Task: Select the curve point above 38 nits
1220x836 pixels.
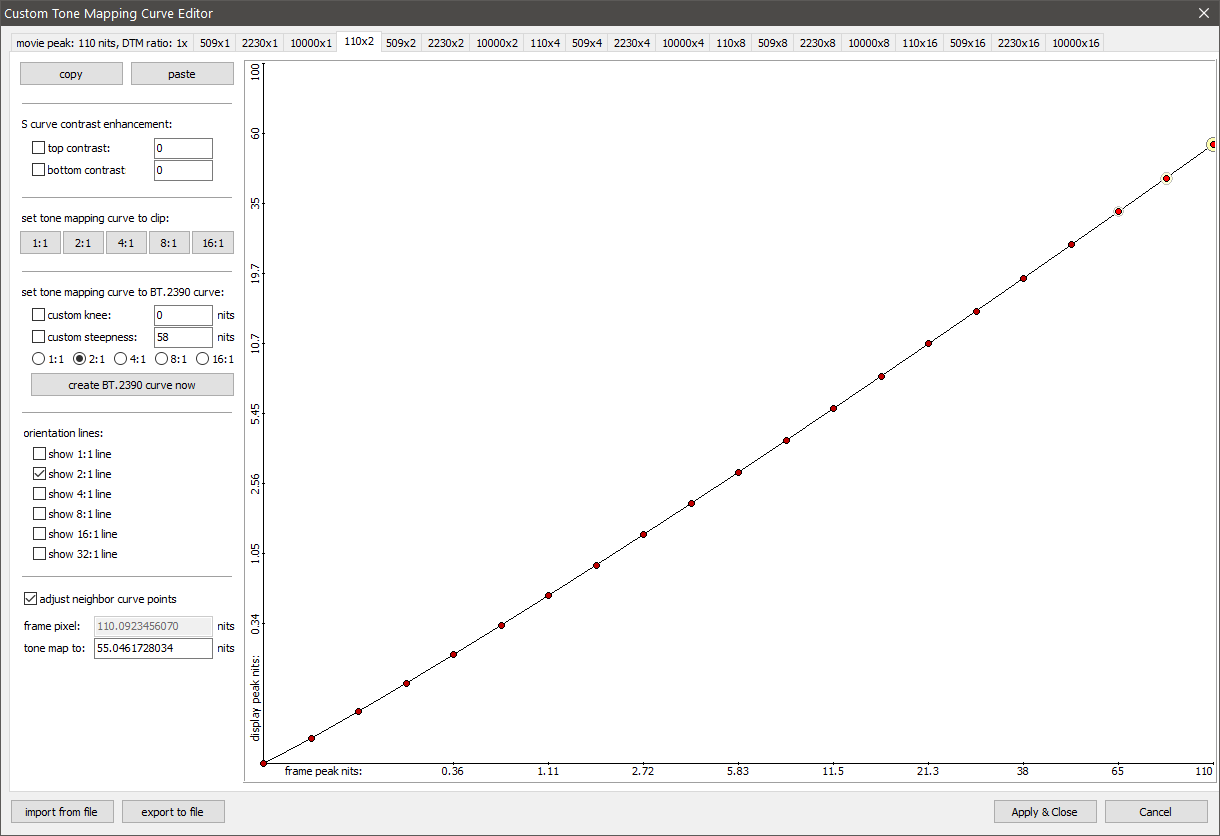Action: click(x=1023, y=279)
